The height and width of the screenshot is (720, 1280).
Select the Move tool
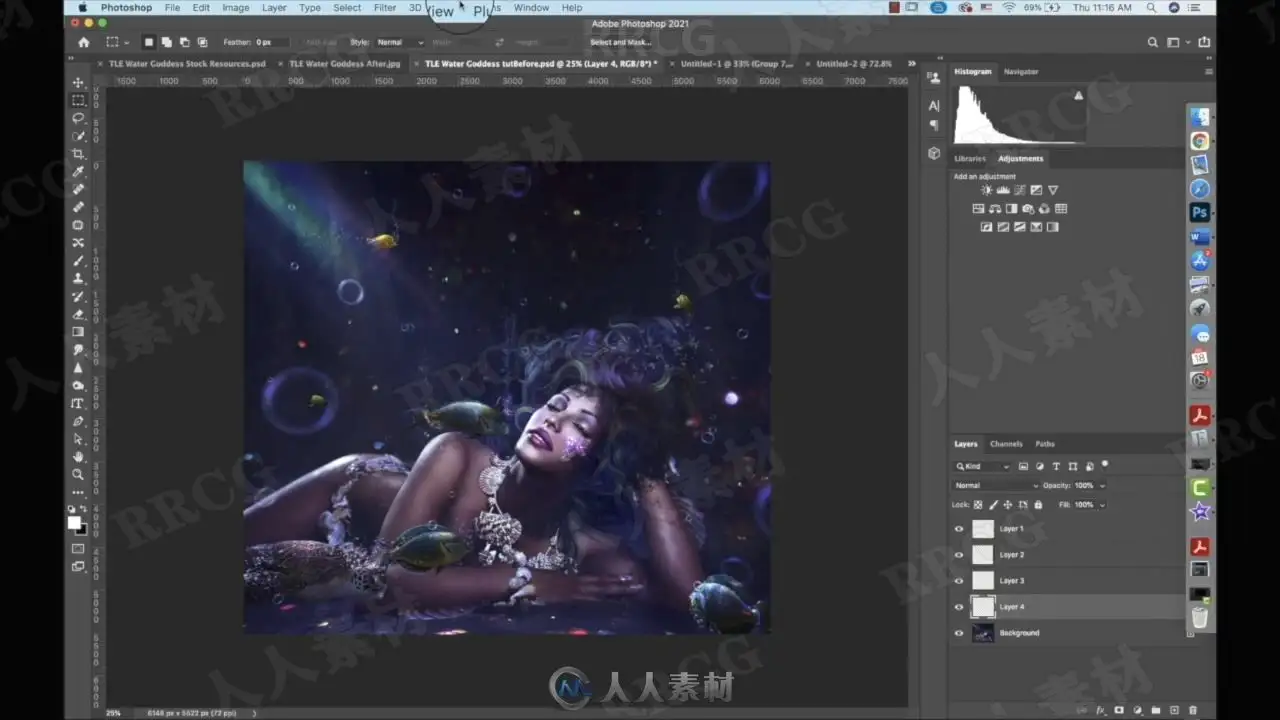[x=78, y=82]
